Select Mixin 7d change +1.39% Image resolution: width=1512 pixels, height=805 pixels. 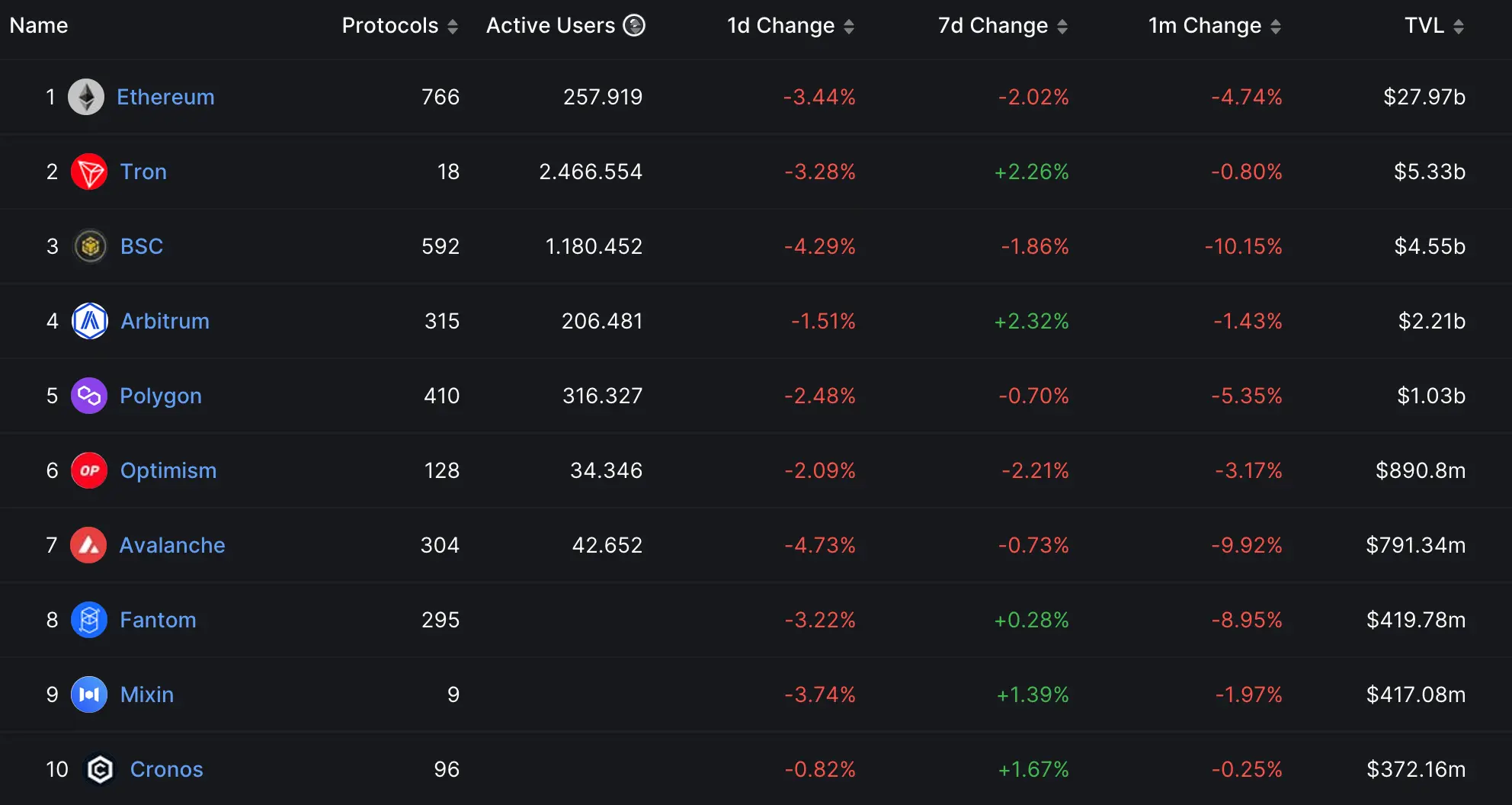1033,694
